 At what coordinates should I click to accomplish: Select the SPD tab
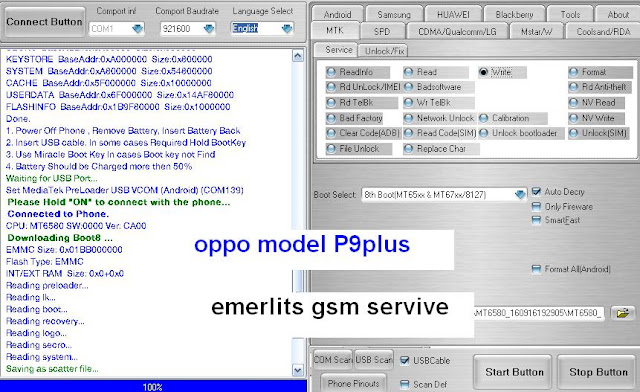coord(382,31)
